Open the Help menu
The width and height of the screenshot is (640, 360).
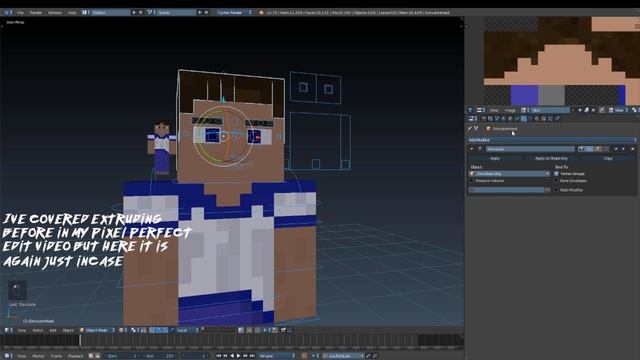(x=72, y=13)
